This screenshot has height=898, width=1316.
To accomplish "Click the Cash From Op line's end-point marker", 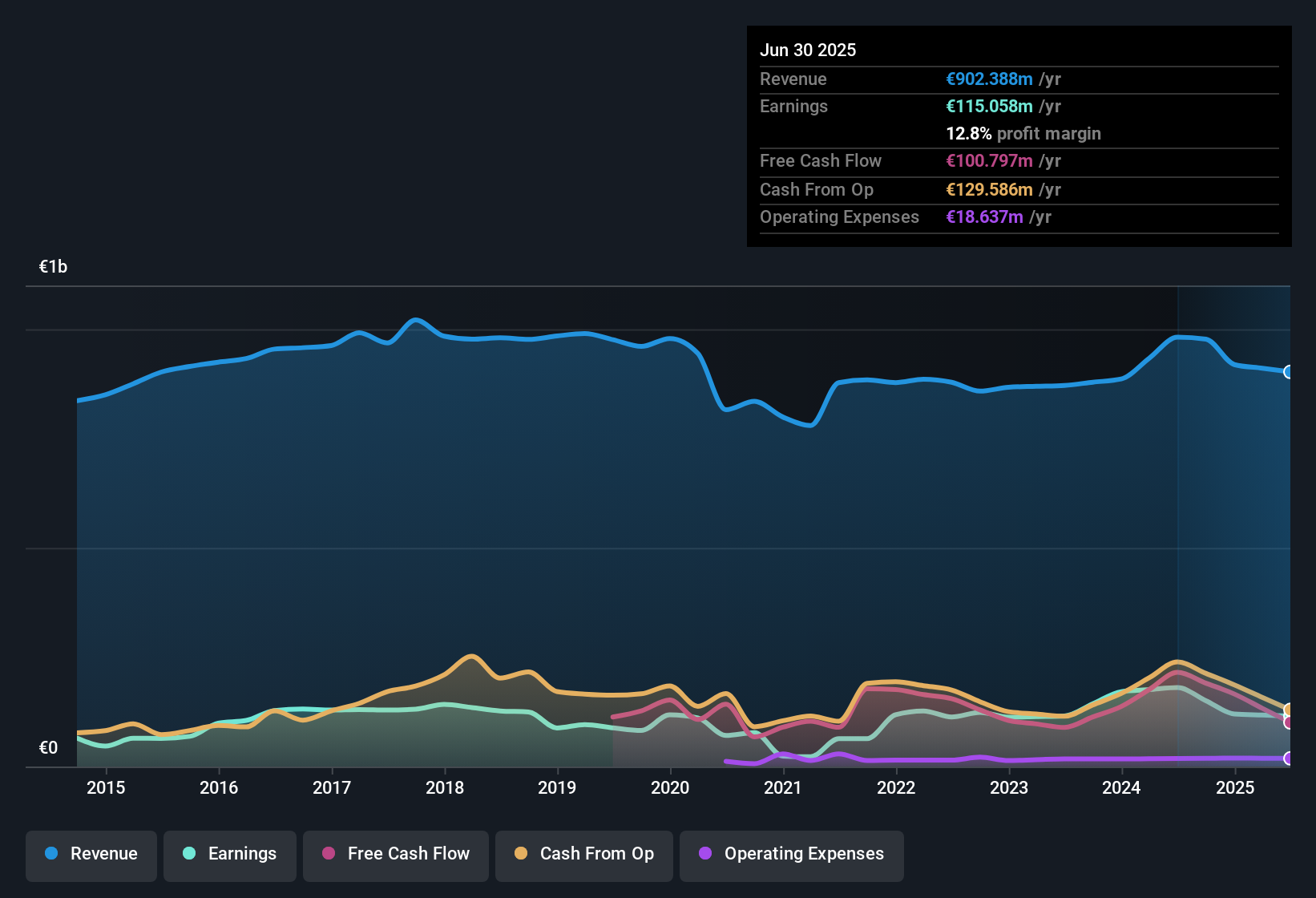I will tap(1289, 710).
